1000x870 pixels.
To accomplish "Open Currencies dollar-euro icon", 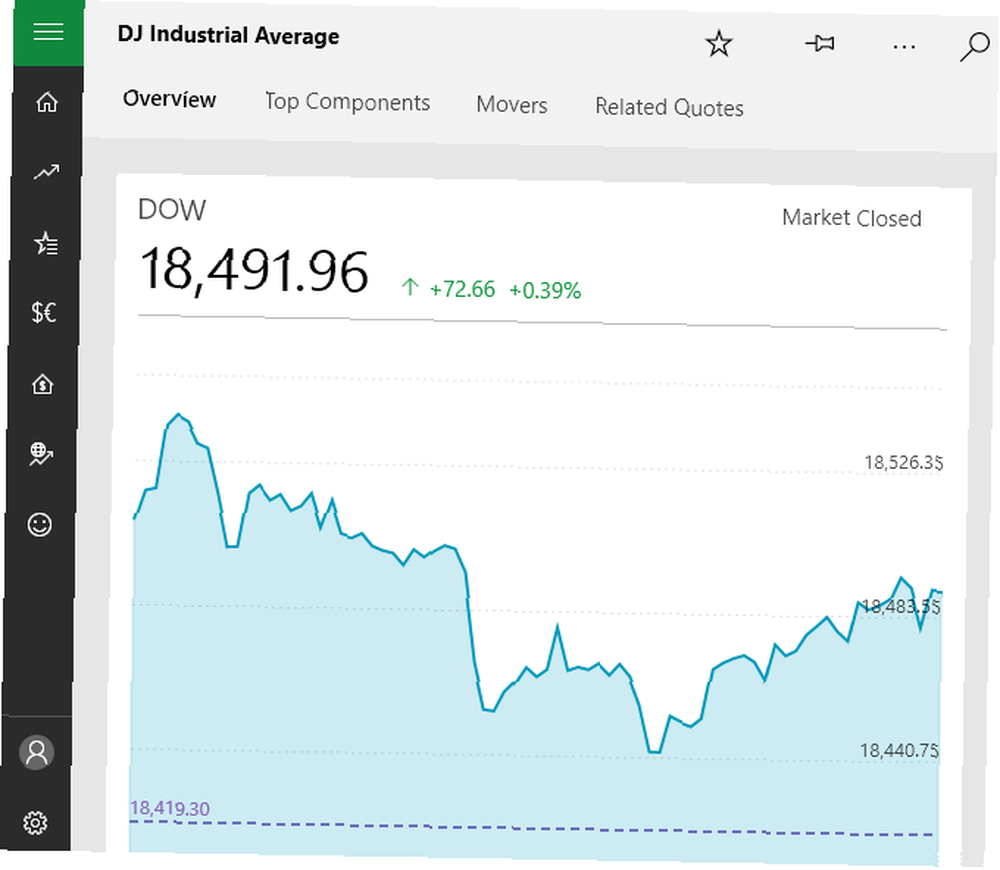I will click(x=44, y=313).
